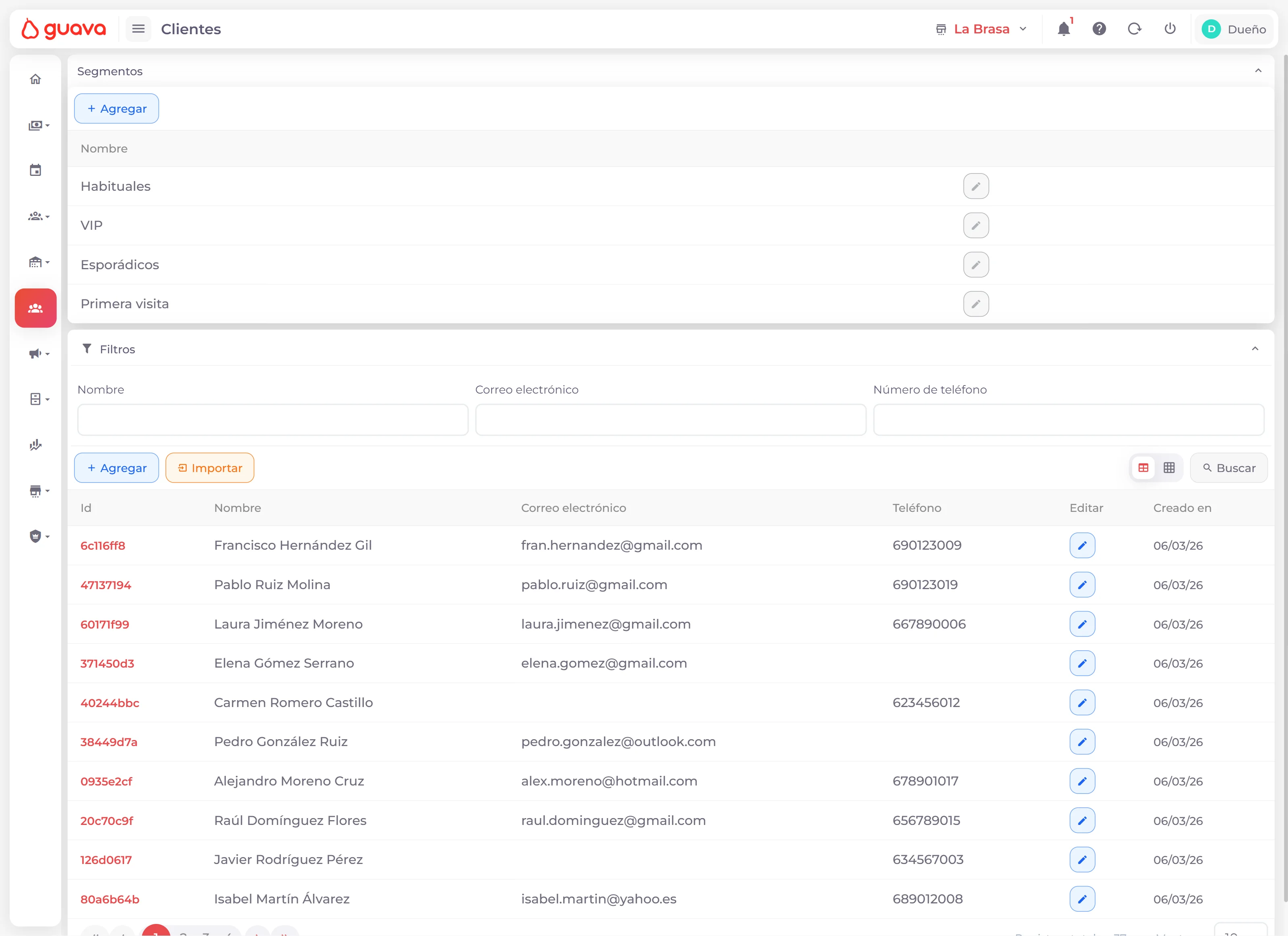Click the Correo electrónico filter field

tap(670, 420)
